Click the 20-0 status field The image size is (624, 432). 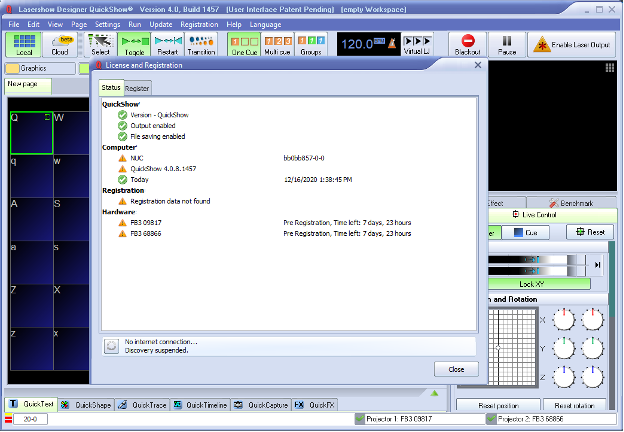coord(31,419)
